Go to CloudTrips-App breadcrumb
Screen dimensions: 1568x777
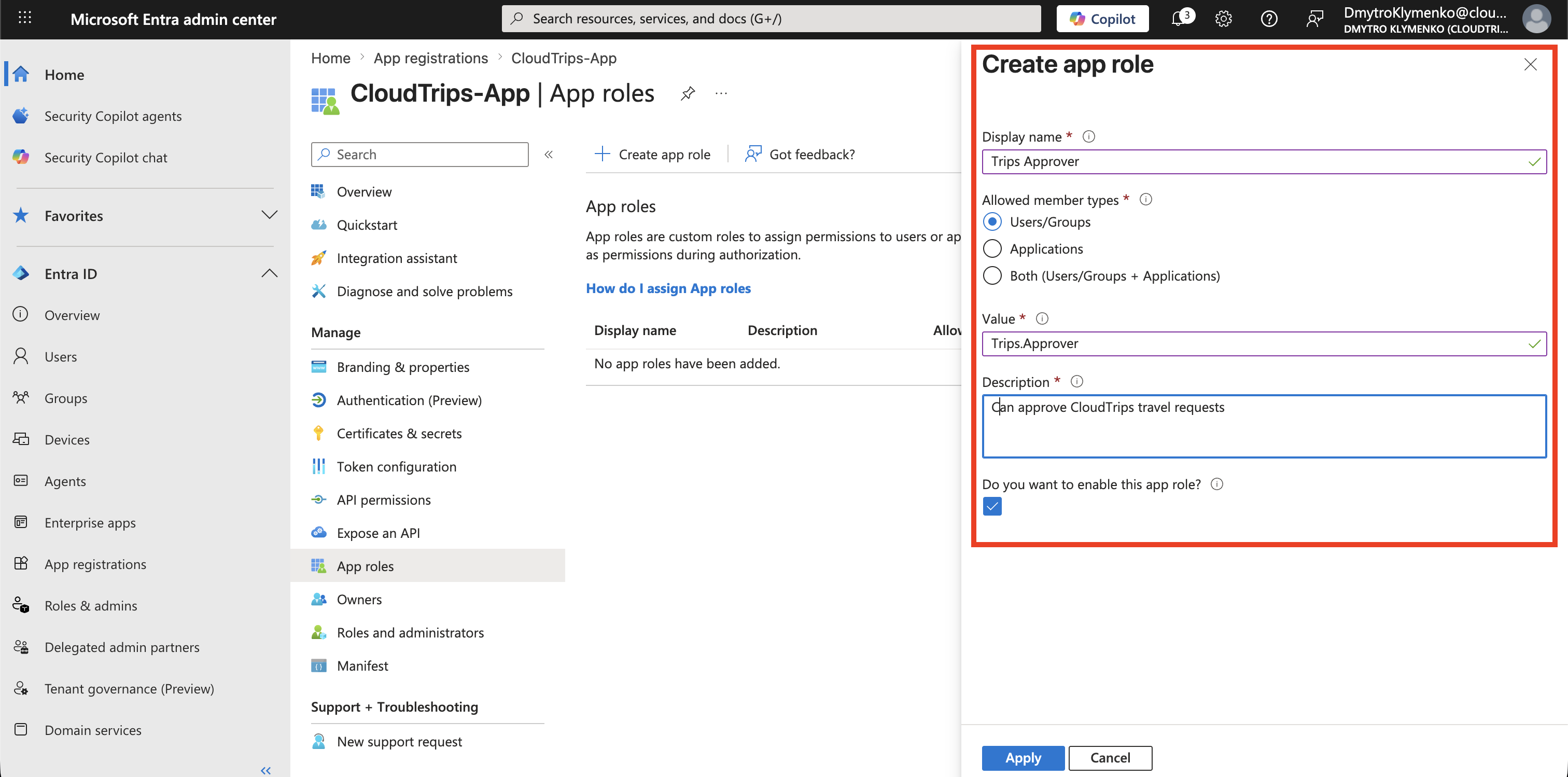[564, 58]
